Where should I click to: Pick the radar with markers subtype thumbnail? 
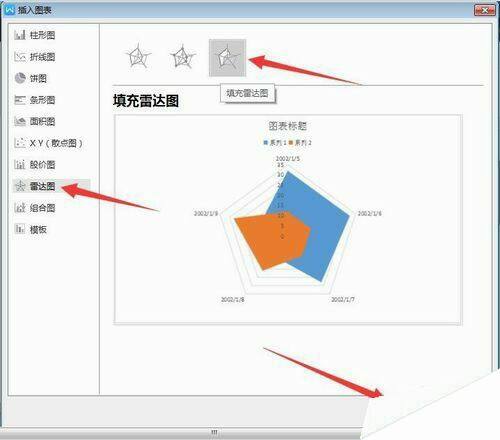coord(182,57)
